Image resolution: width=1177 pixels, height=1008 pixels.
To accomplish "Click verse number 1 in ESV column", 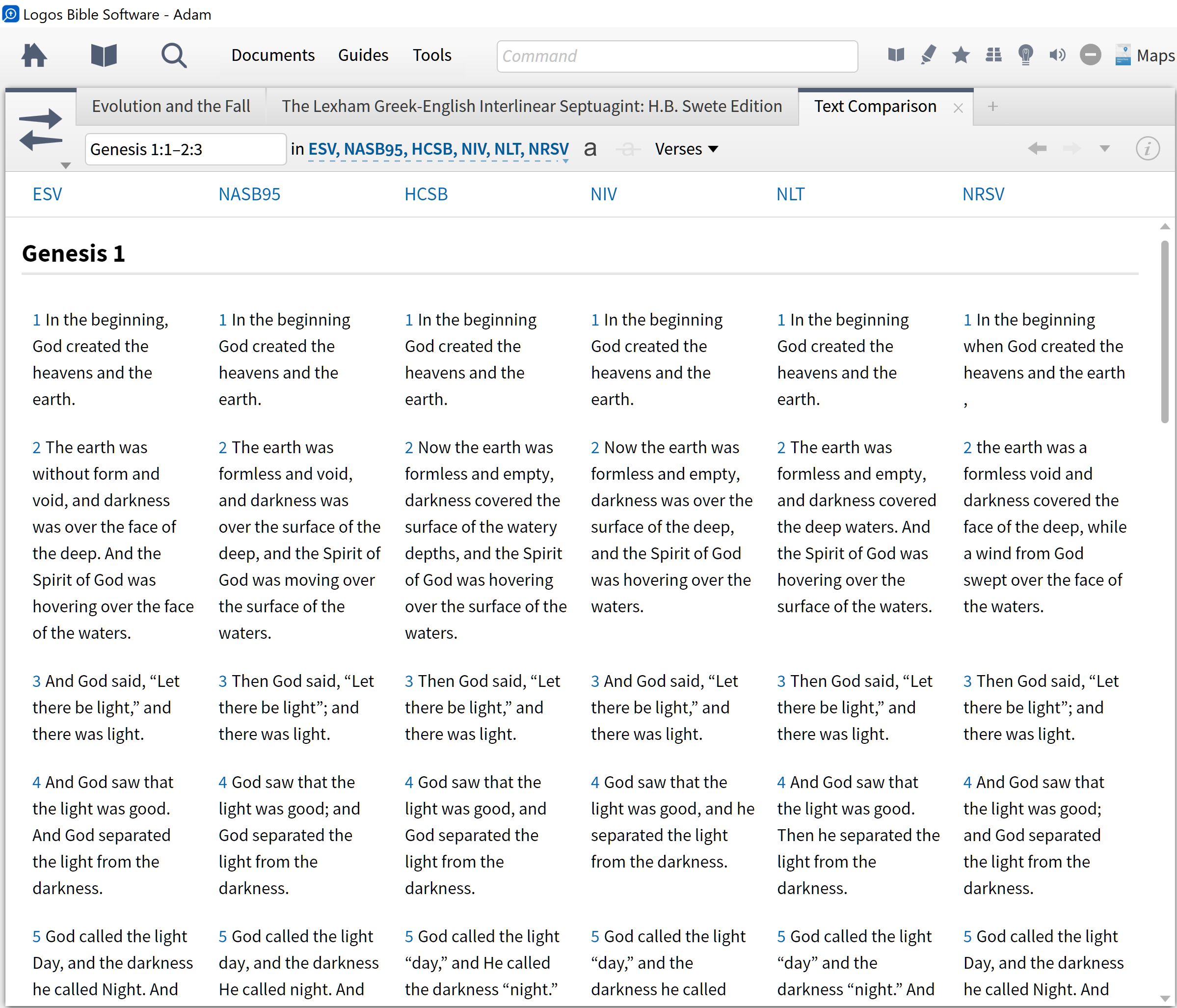I will pyautogui.click(x=36, y=320).
